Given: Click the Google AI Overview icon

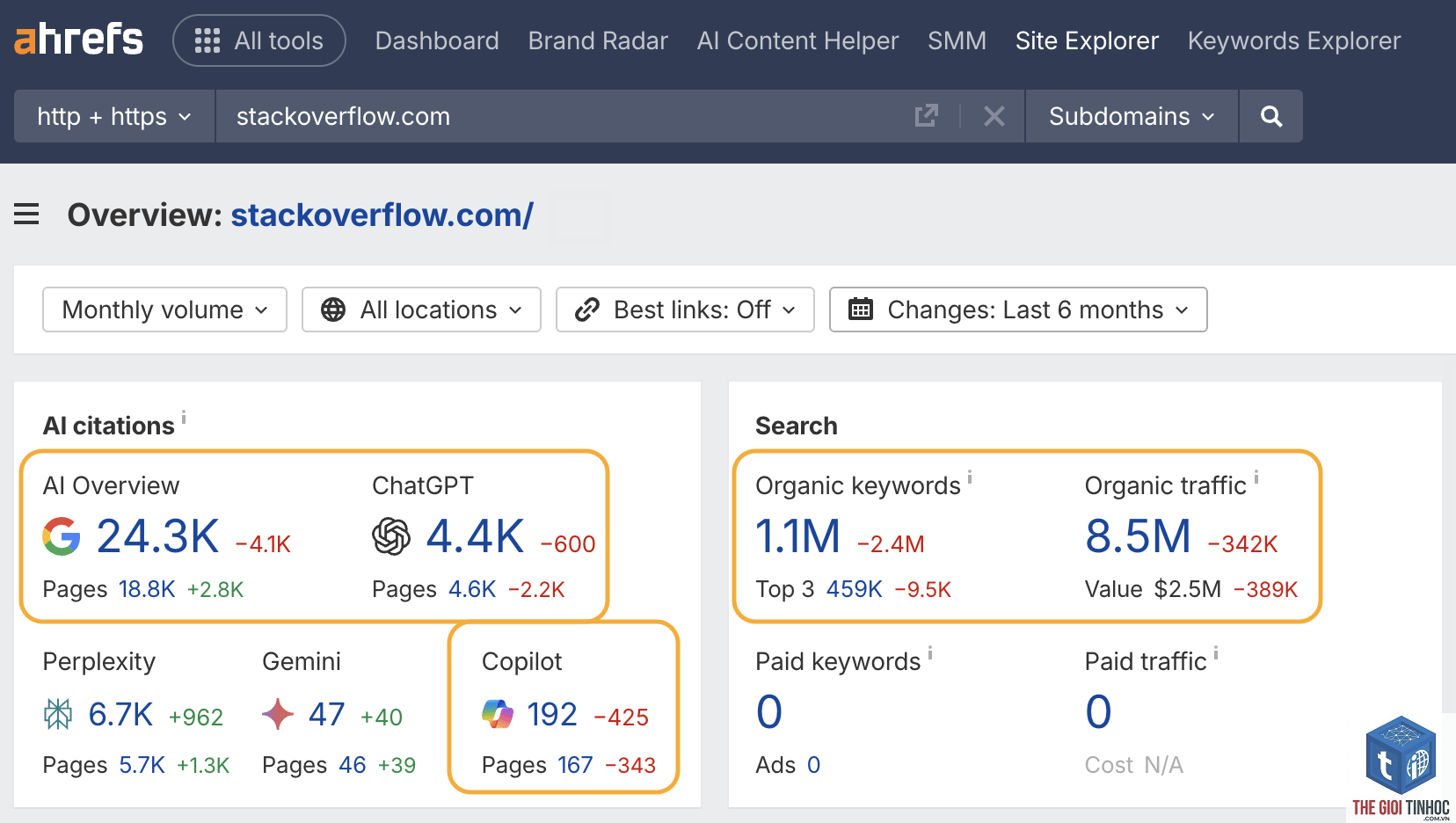Looking at the screenshot, I should click(62, 536).
